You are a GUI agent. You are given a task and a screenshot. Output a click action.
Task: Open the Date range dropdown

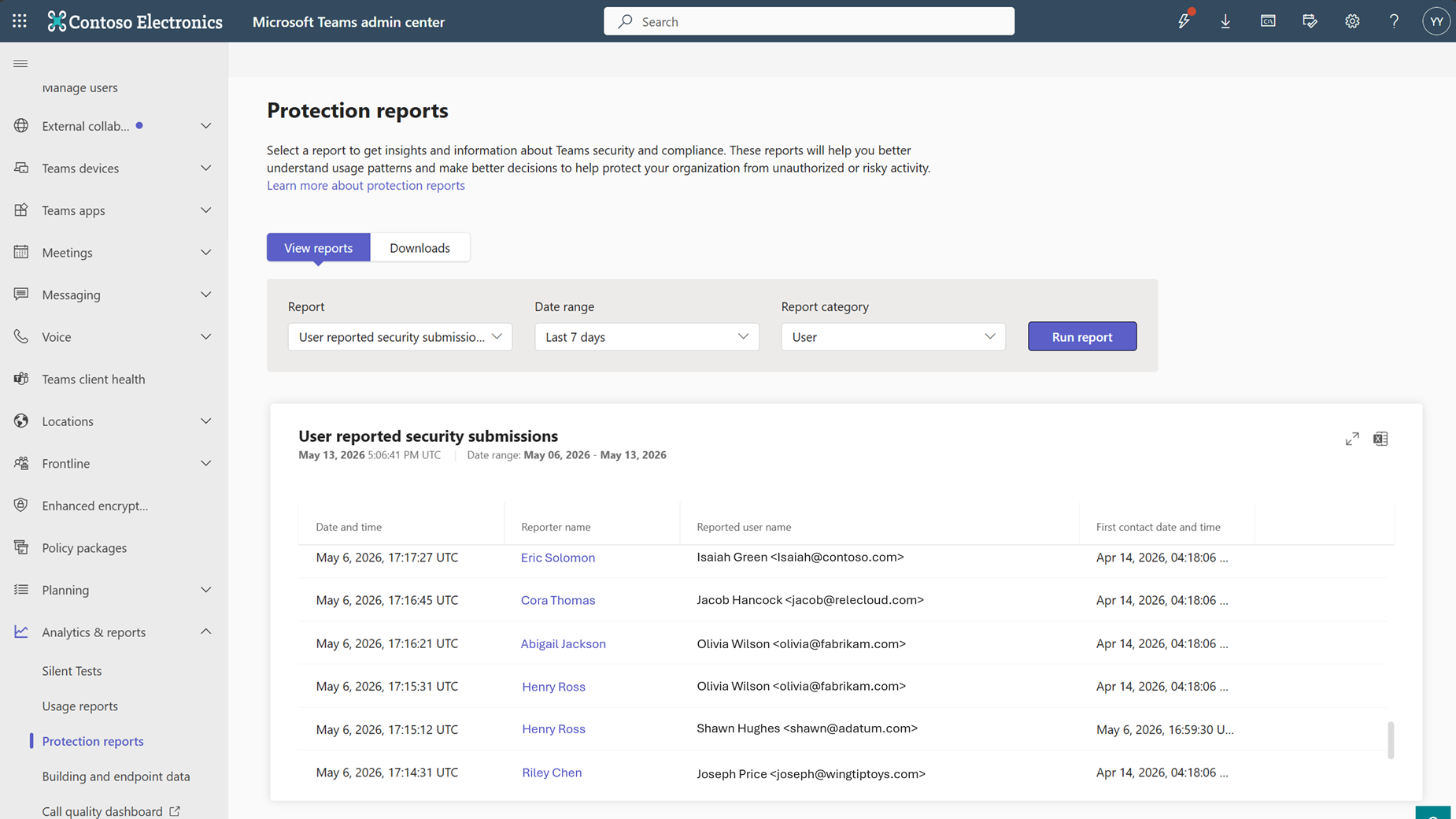tap(647, 337)
